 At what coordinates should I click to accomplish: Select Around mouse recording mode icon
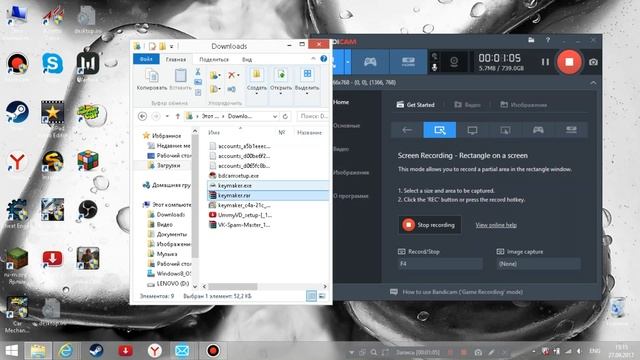[505, 130]
